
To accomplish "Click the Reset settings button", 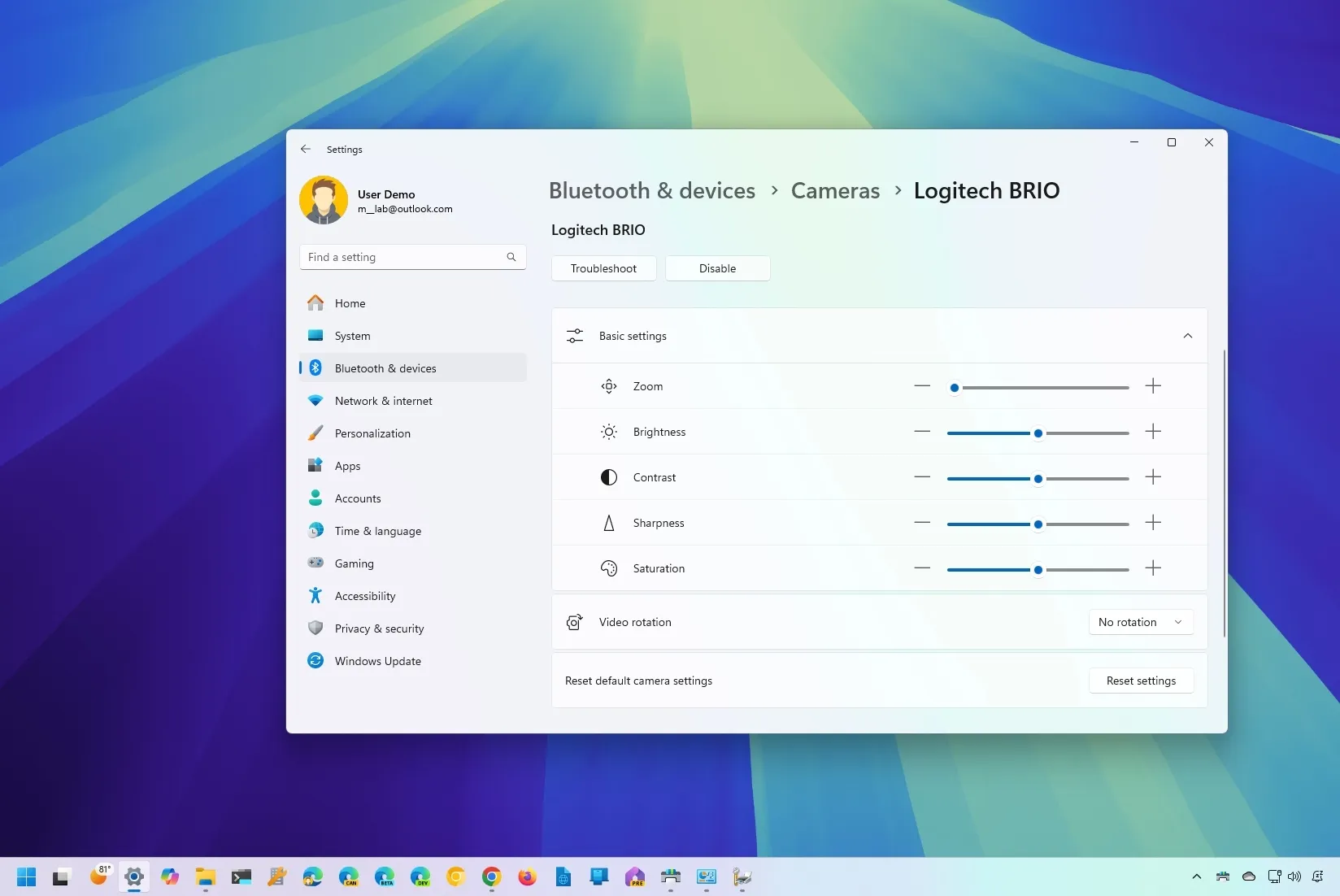I will pos(1140,681).
